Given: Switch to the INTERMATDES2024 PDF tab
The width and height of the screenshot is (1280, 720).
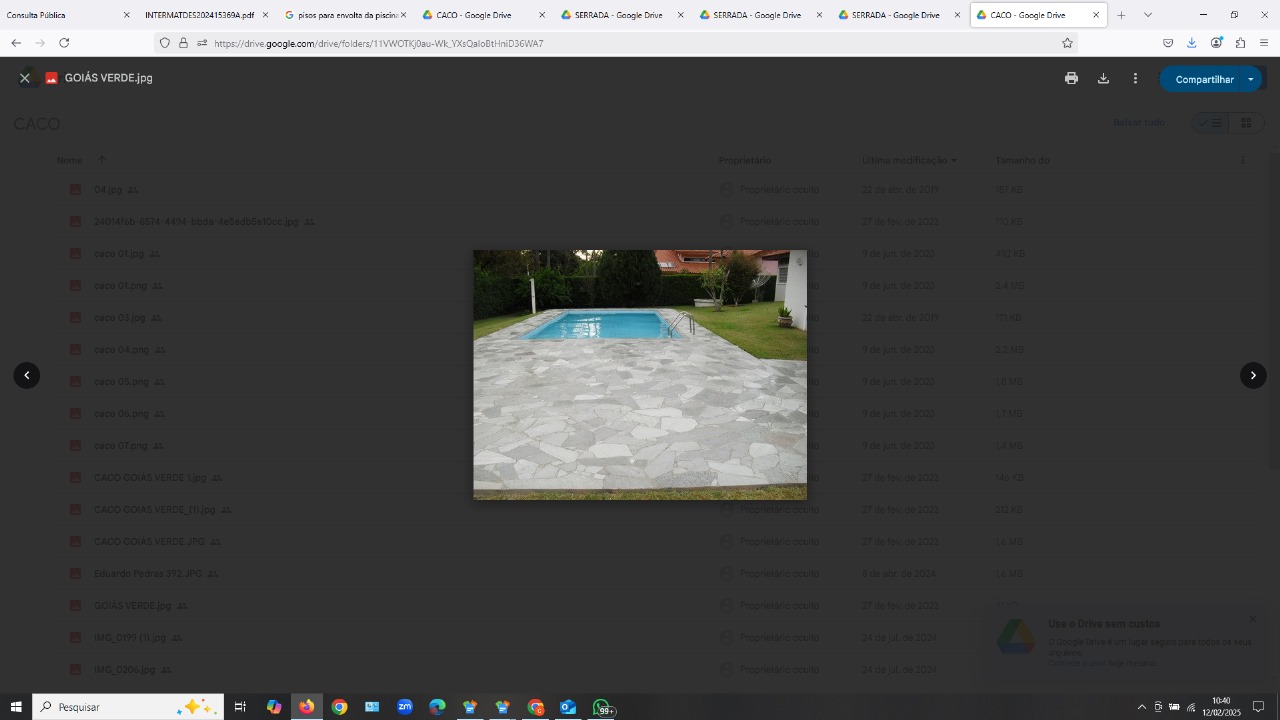Looking at the screenshot, I should click(199, 15).
